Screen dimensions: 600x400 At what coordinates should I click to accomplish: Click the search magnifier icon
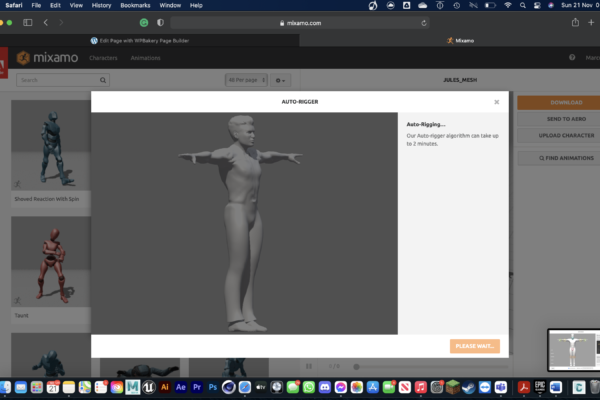(x=103, y=80)
